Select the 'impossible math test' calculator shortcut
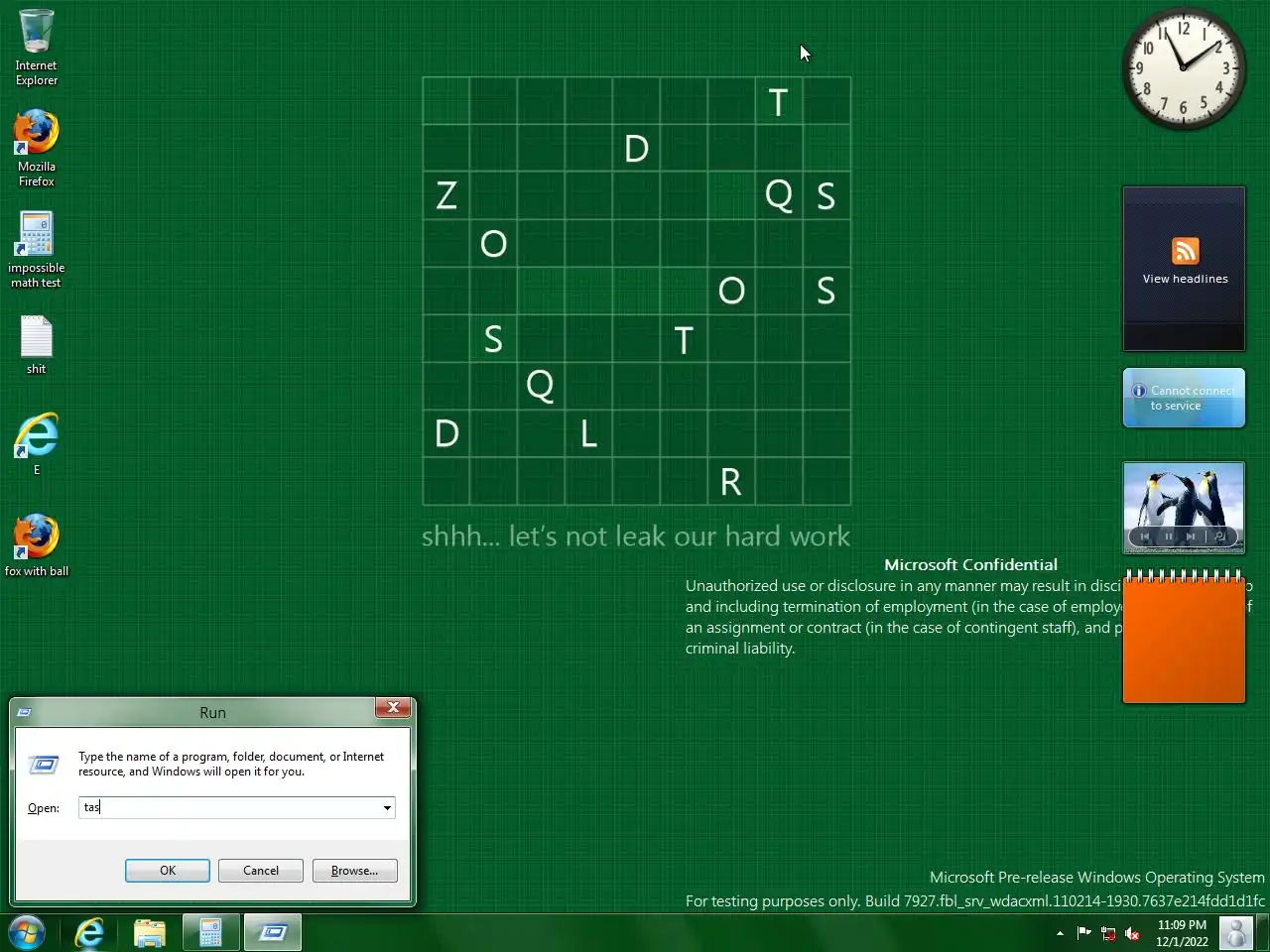1270x952 pixels. coord(37,249)
